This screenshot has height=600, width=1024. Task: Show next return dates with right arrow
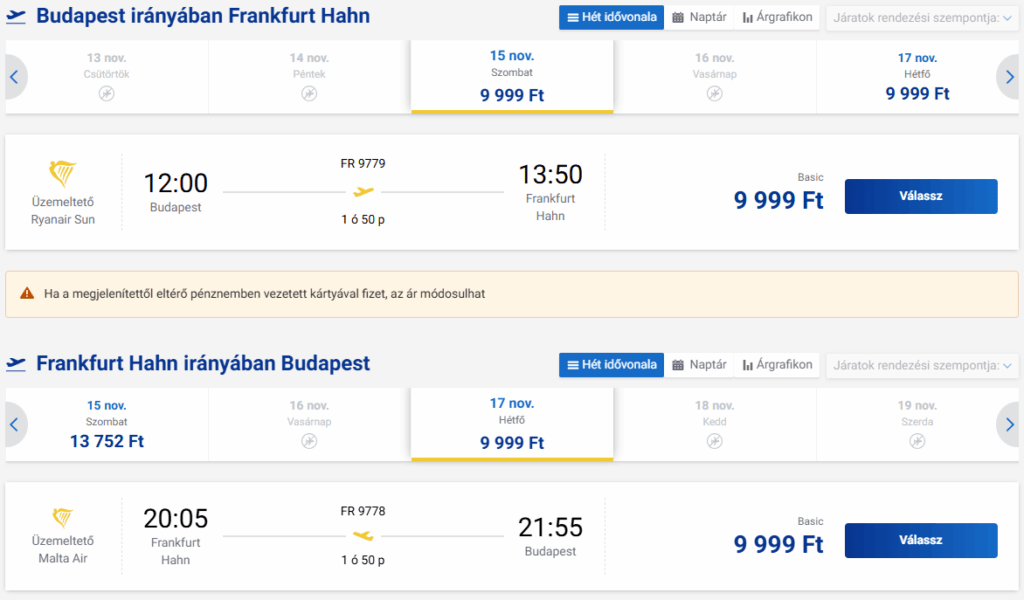(x=1009, y=425)
